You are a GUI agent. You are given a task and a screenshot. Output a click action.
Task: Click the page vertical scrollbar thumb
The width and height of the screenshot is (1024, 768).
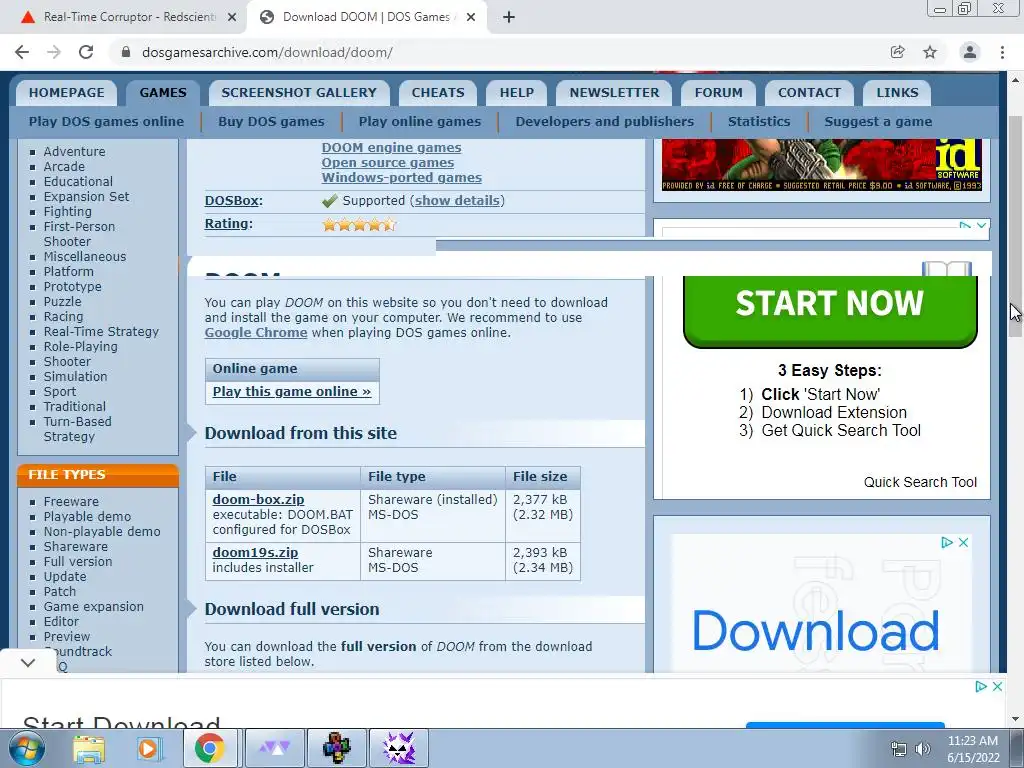pos(1016,225)
